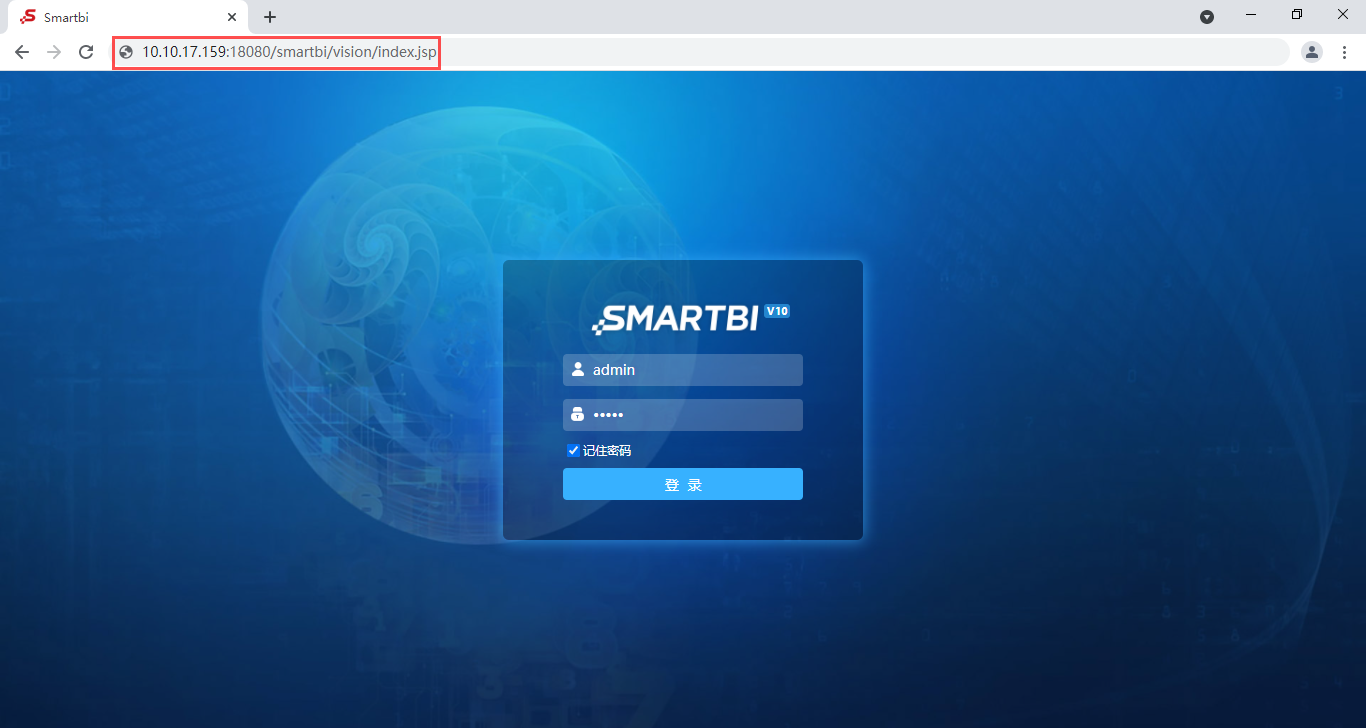Click the 记住密码 label text
Image resolution: width=1366 pixels, height=728 pixels.
click(x=607, y=451)
